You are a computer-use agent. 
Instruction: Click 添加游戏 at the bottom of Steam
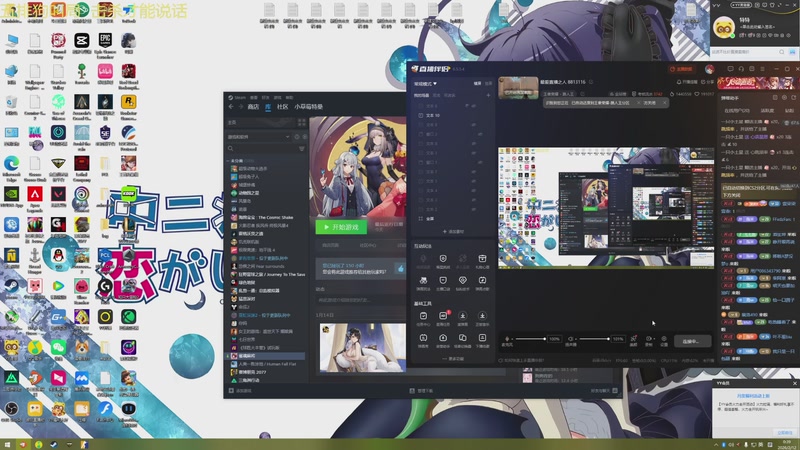240,391
